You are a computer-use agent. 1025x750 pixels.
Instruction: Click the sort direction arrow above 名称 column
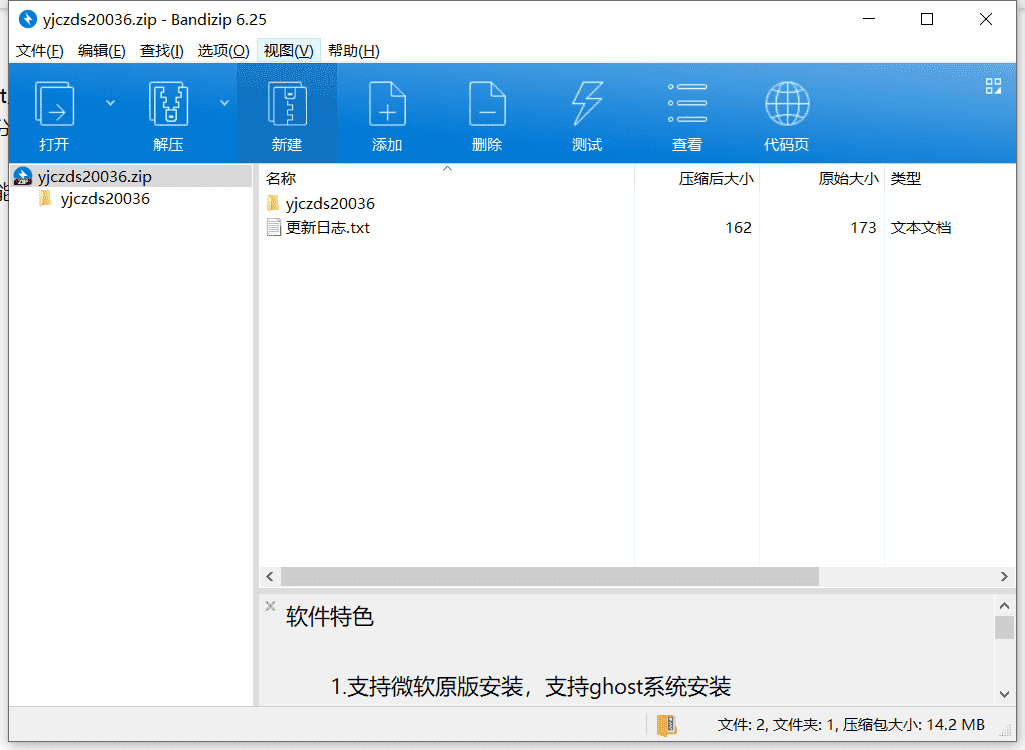click(447, 169)
